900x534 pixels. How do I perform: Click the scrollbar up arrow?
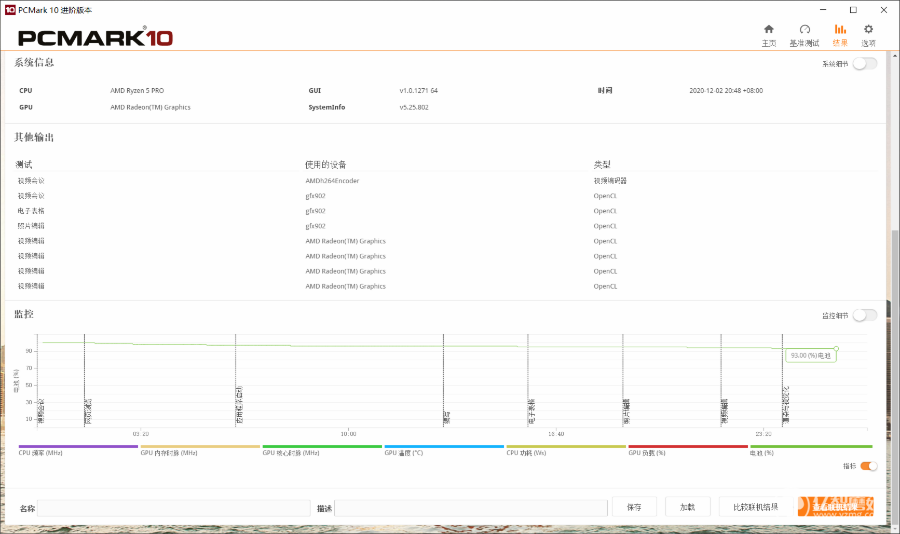pyautogui.click(x=894, y=56)
